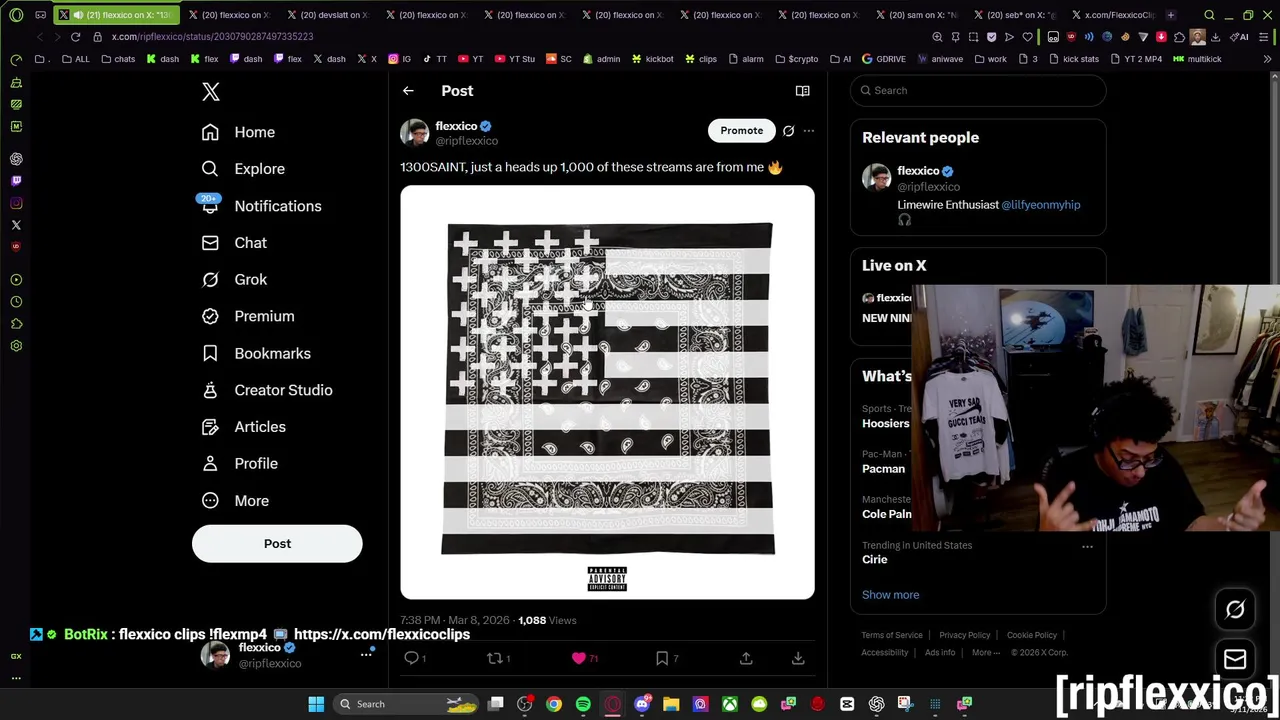Open a new browser tab
This screenshot has width=1280, height=720.
[1171, 15]
